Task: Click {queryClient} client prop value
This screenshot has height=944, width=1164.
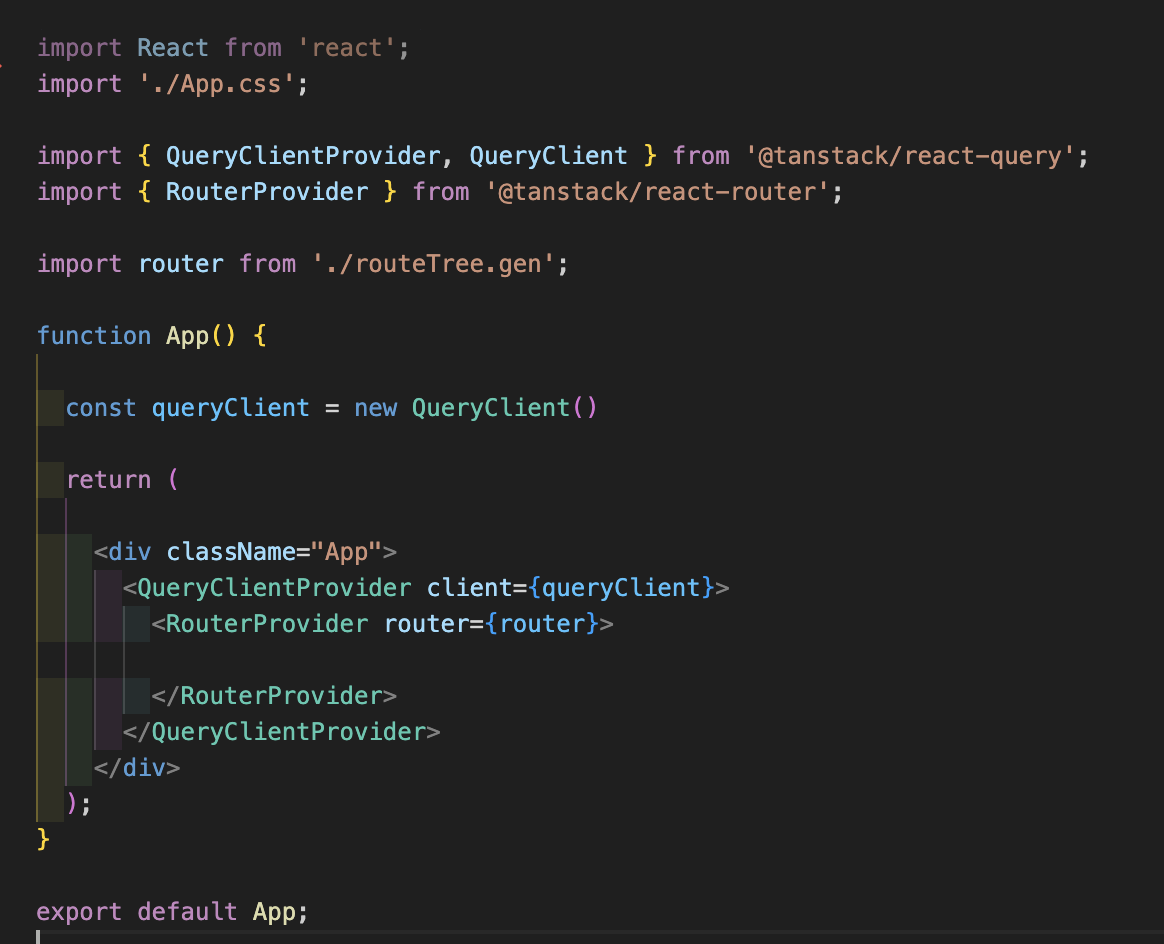Action: (x=621, y=588)
